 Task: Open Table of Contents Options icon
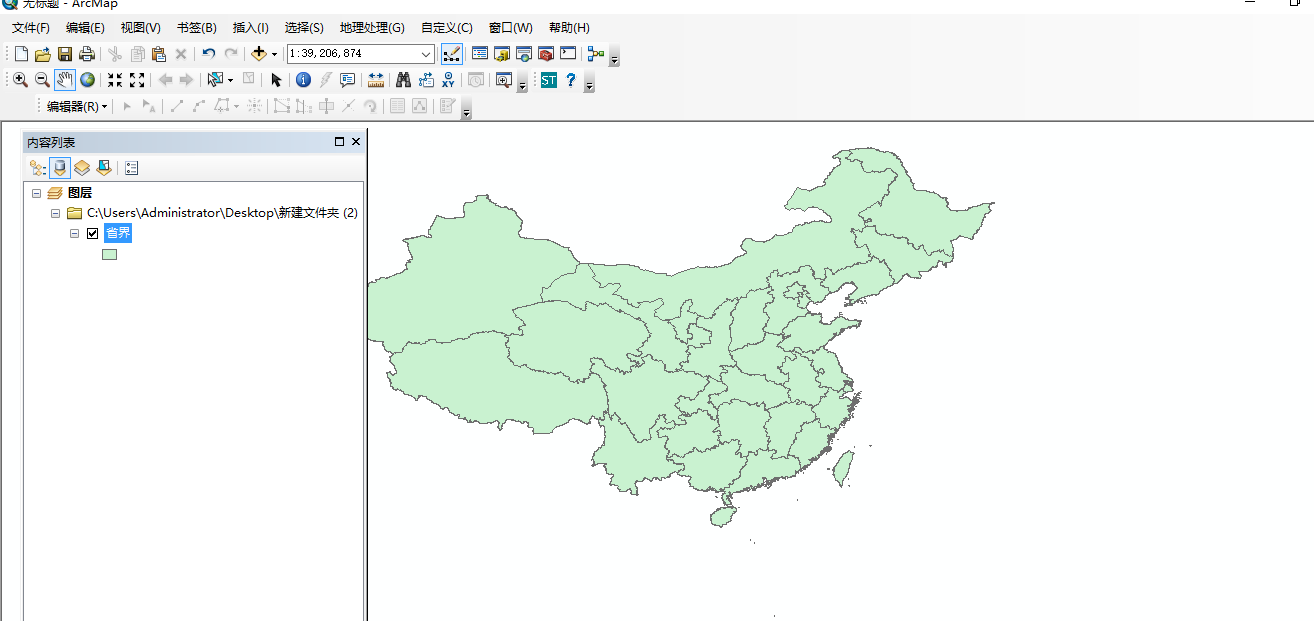pyautogui.click(x=132, y=168)
